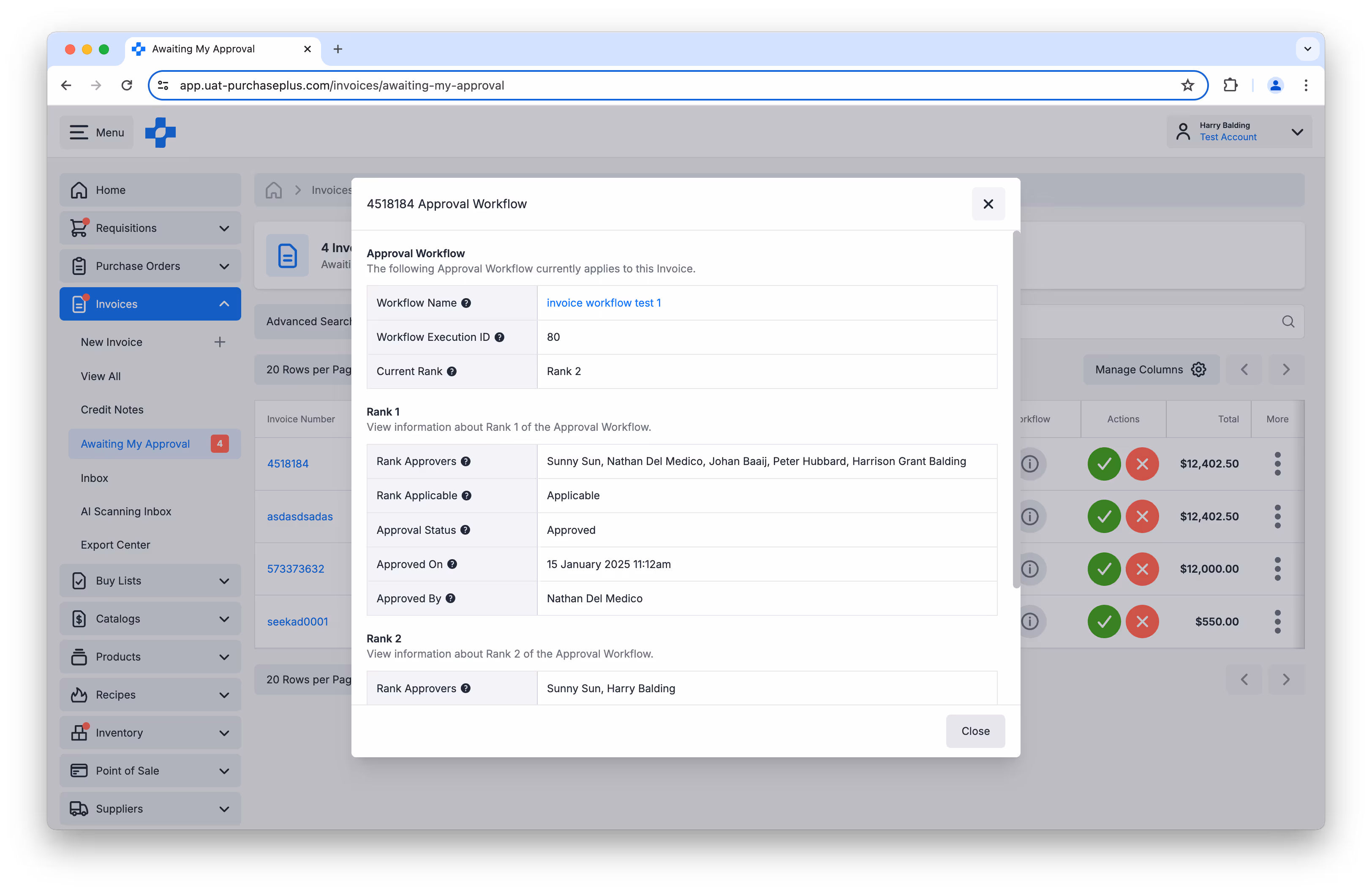Collapse the Invoices sidebar section
This screenshot has height=892, width=1372.
(224, 304)
